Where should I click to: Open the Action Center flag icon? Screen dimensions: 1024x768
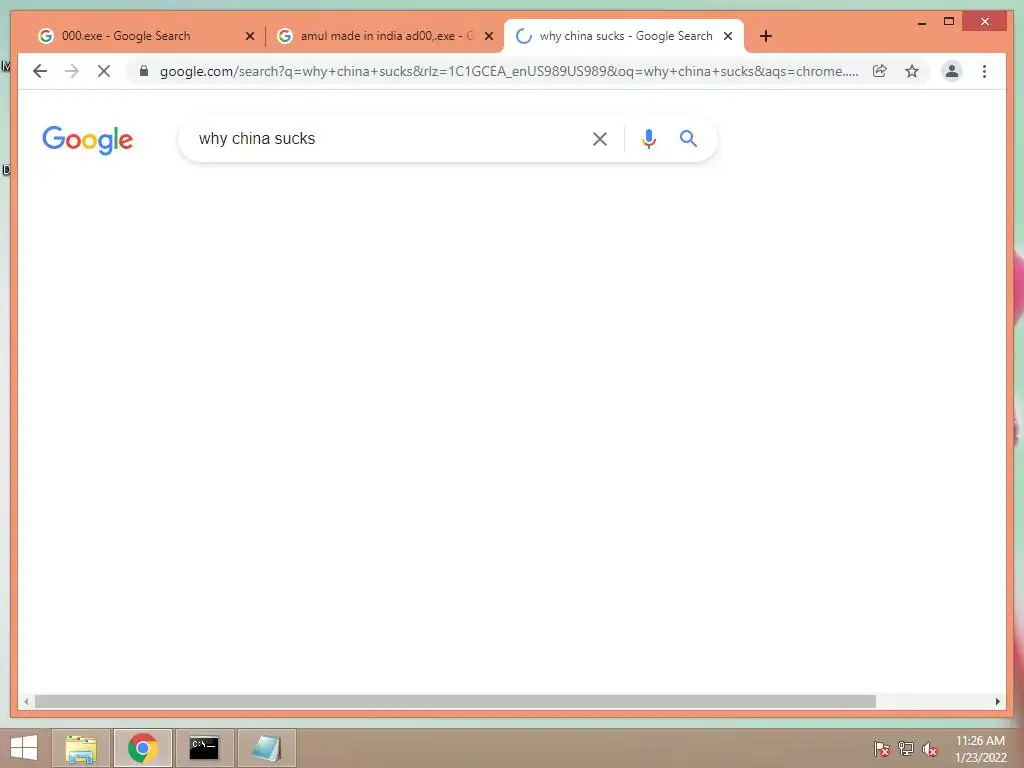point(882,748)
